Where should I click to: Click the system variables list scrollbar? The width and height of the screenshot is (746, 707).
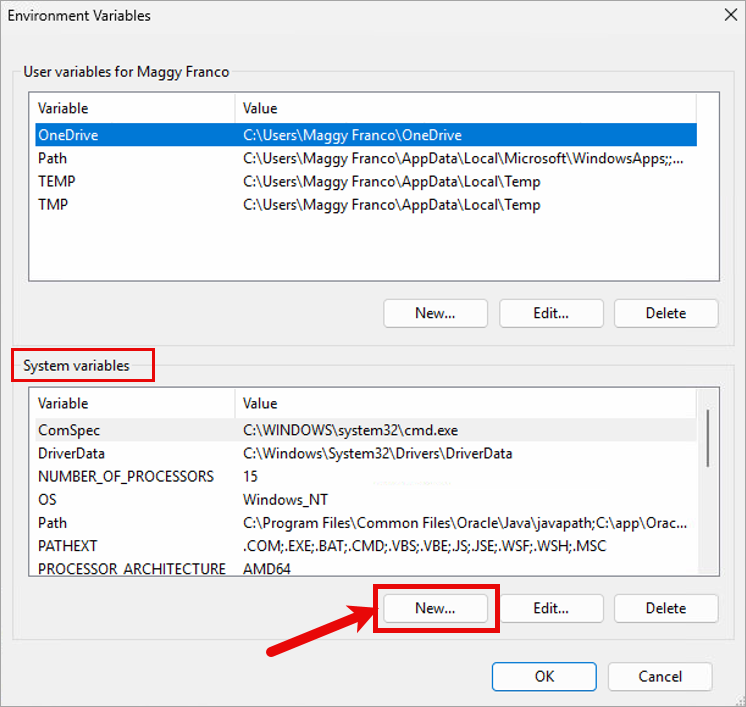click(709, 438)
